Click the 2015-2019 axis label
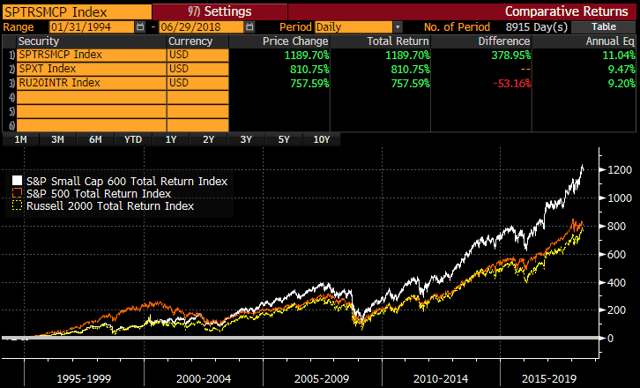 pos(549,379)
